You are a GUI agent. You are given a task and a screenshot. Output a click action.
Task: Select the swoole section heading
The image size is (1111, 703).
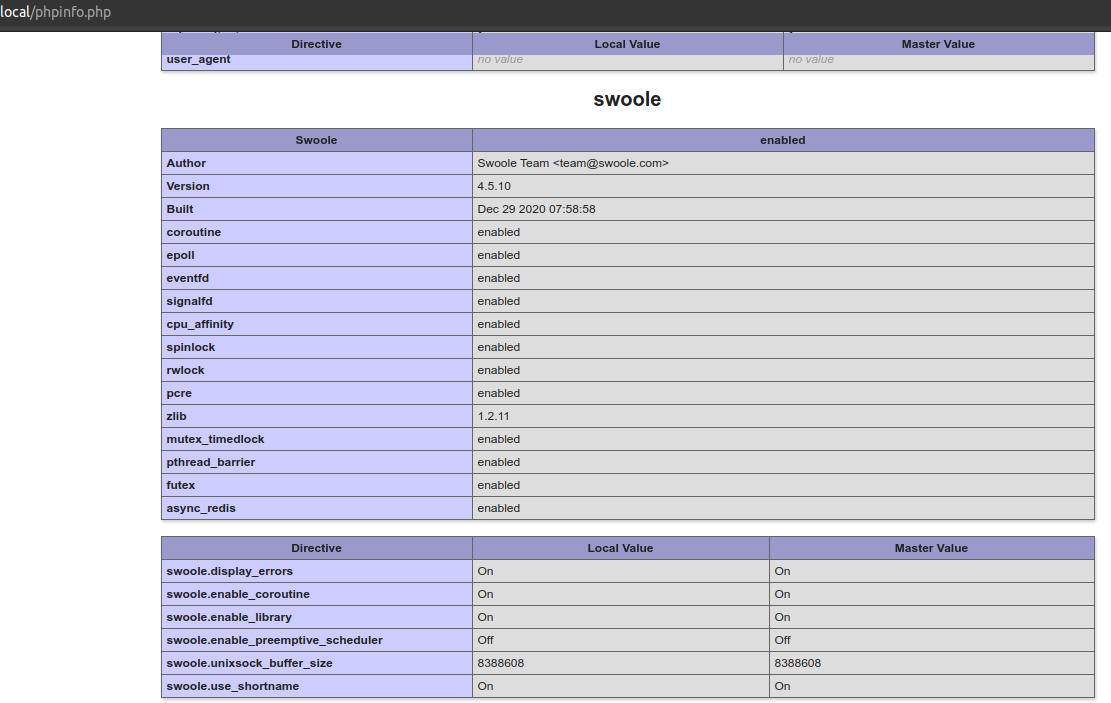click(x=627, y=99)
